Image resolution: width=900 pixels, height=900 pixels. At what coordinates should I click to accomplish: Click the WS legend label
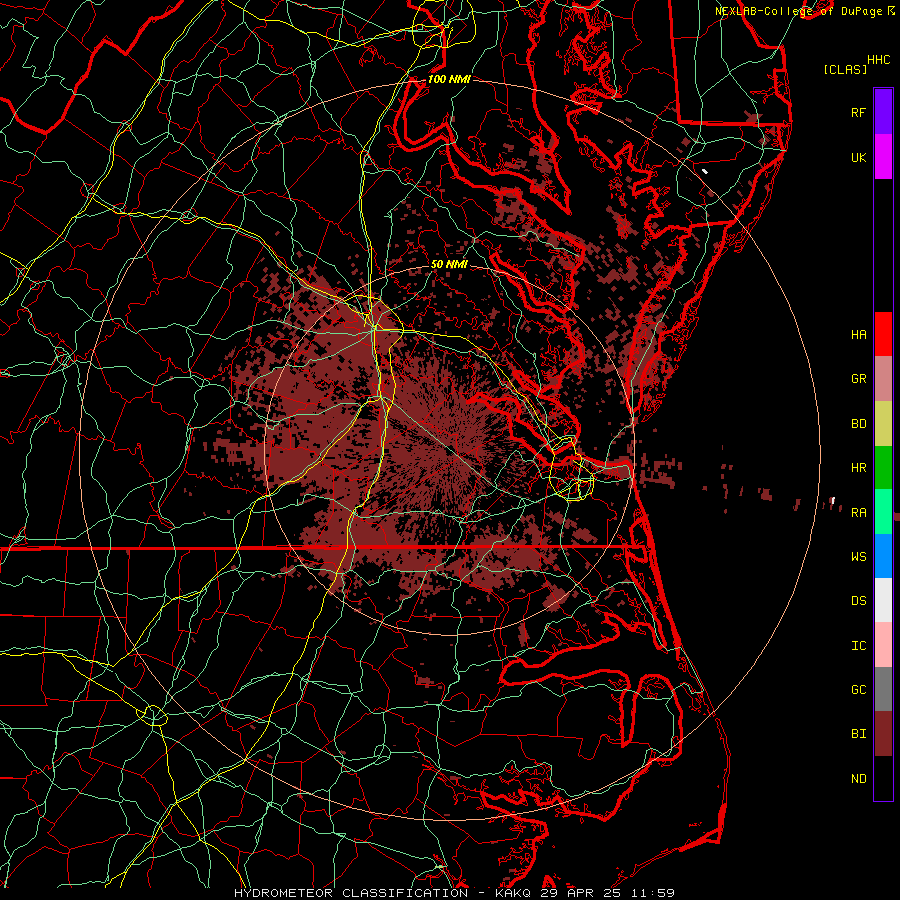click(x=858, y=557)
